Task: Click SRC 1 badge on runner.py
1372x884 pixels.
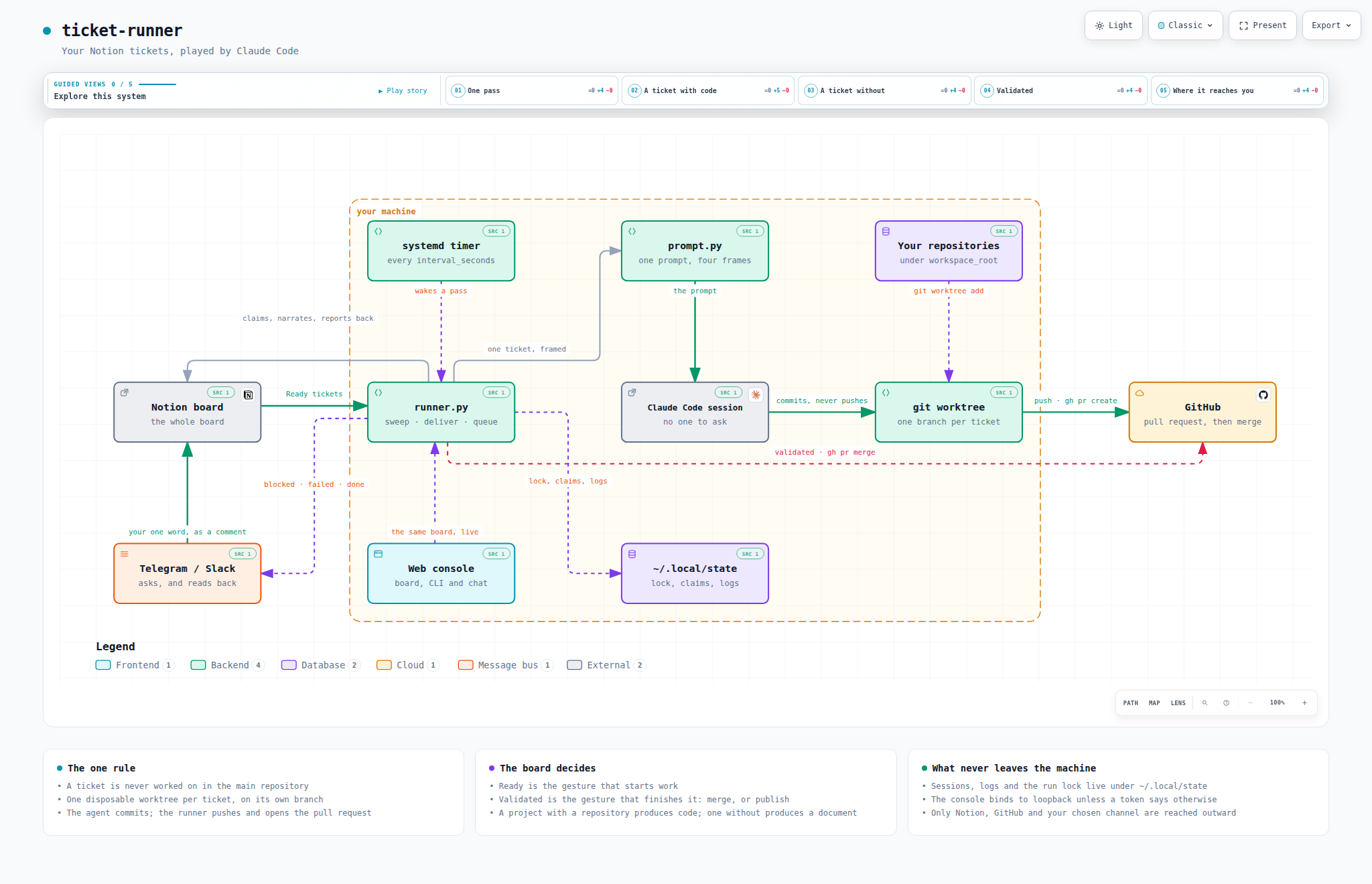Action: click(496, 392)
